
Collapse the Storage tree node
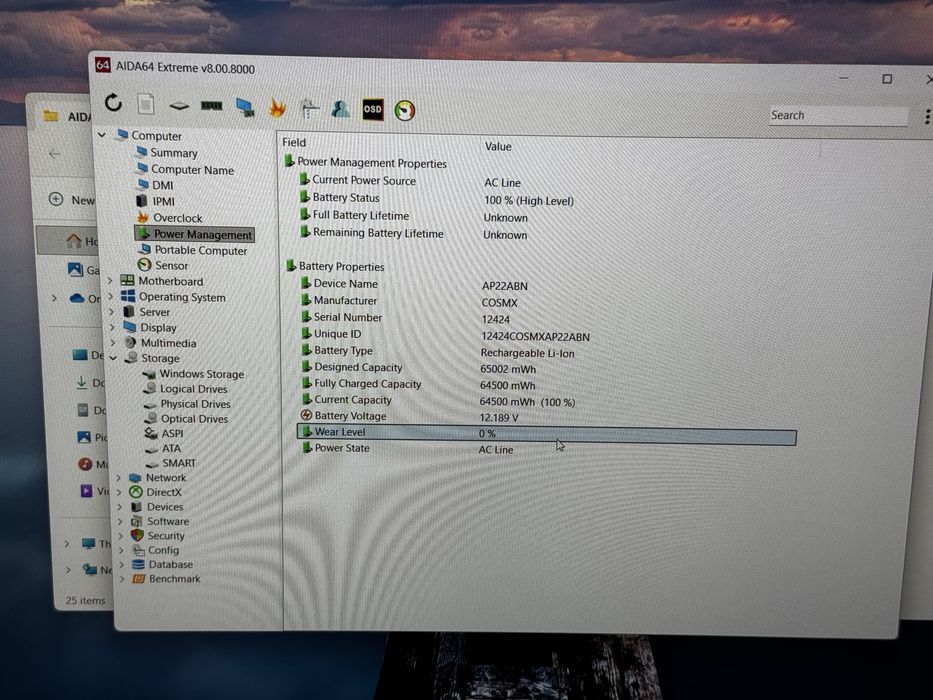point(113,358)
